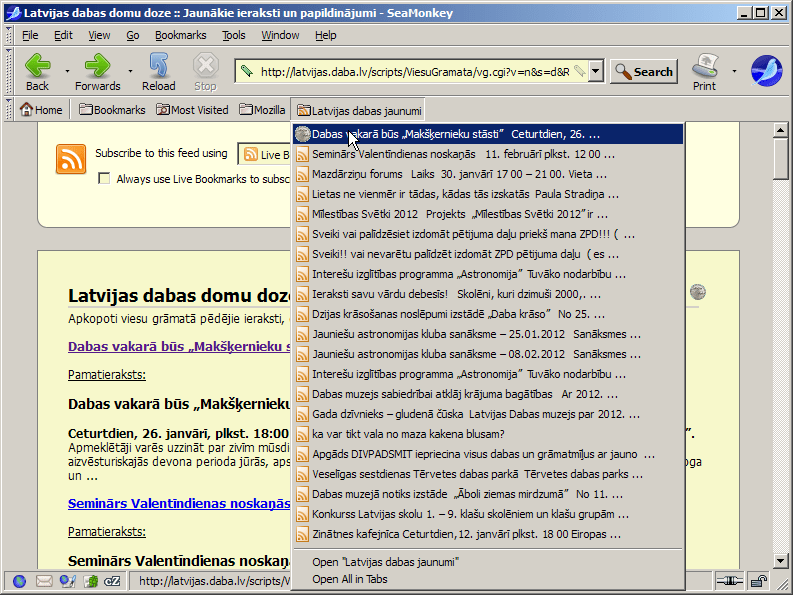
Task: Click the page scrollbar up arrow
Action: 780,131
